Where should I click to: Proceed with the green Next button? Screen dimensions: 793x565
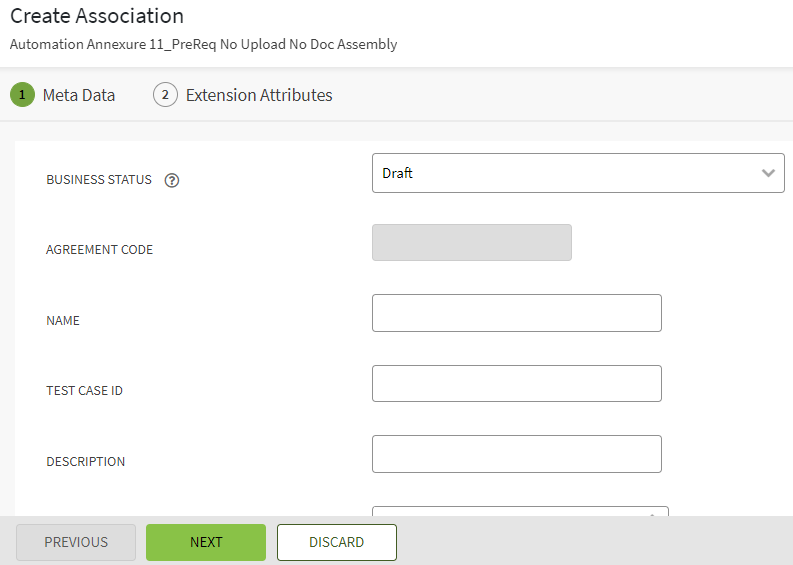206,542
